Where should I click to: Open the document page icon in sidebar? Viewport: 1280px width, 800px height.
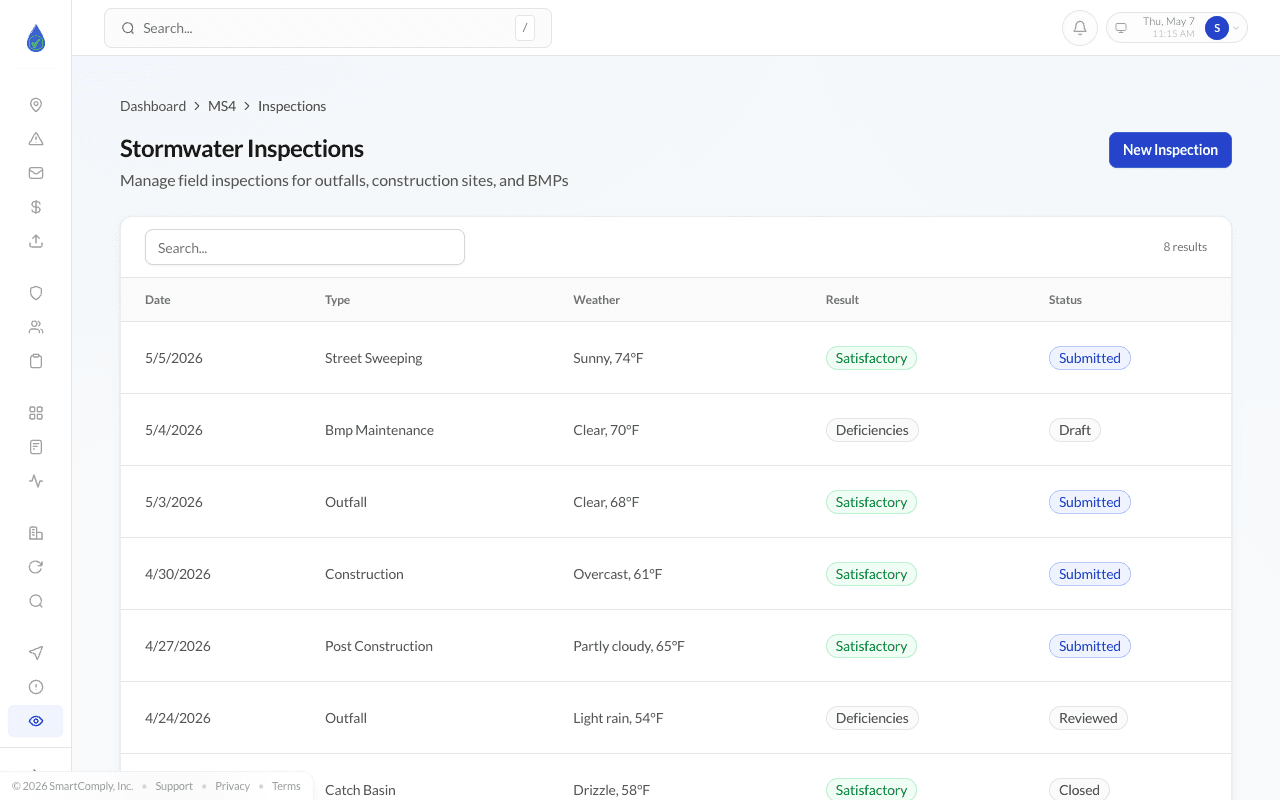point(36,447)
